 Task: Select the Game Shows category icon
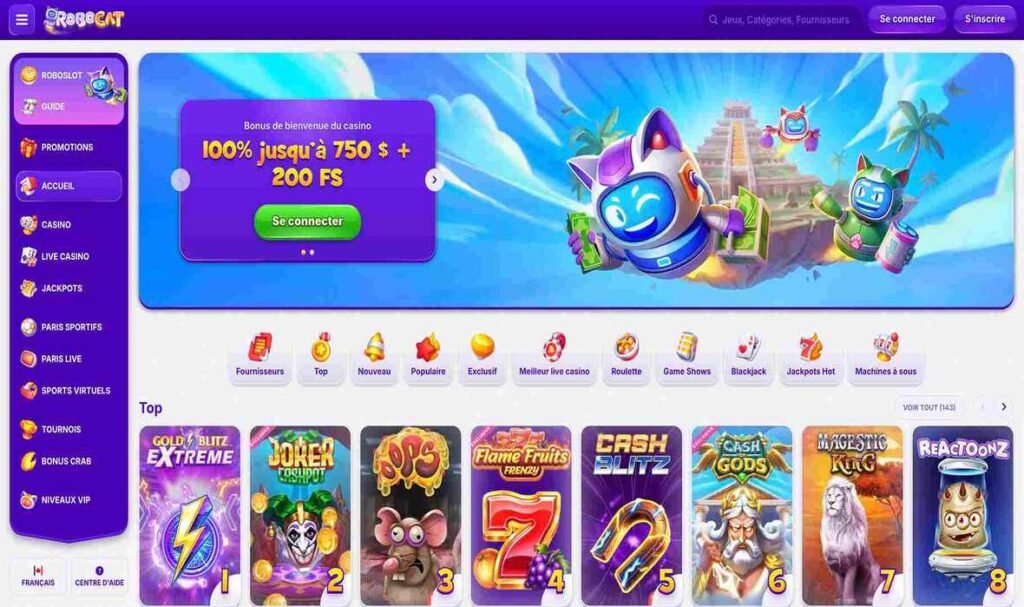pyautogui.click(x=687, y=347)
